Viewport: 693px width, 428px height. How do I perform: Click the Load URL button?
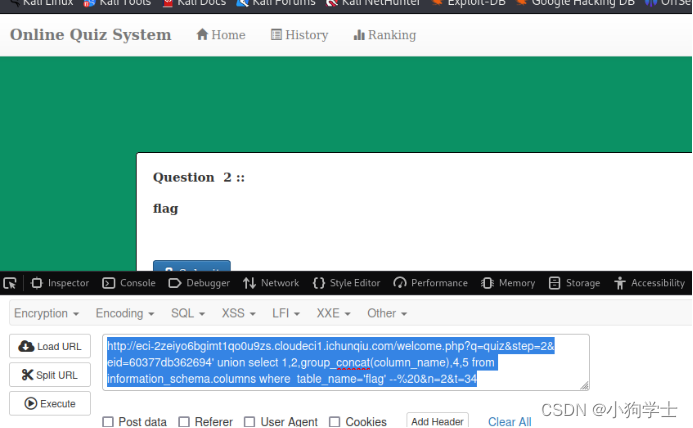[50, 346]
